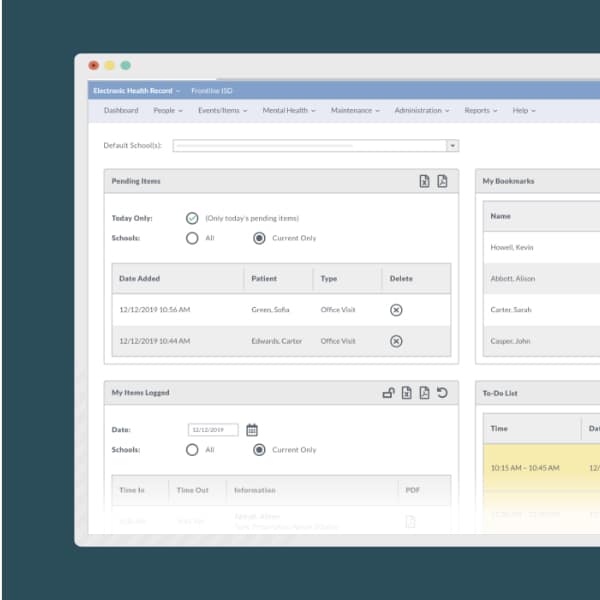Toggle the Today Only checkbox
This screenshot has width=600, height=600.
(x=192, y=218)
